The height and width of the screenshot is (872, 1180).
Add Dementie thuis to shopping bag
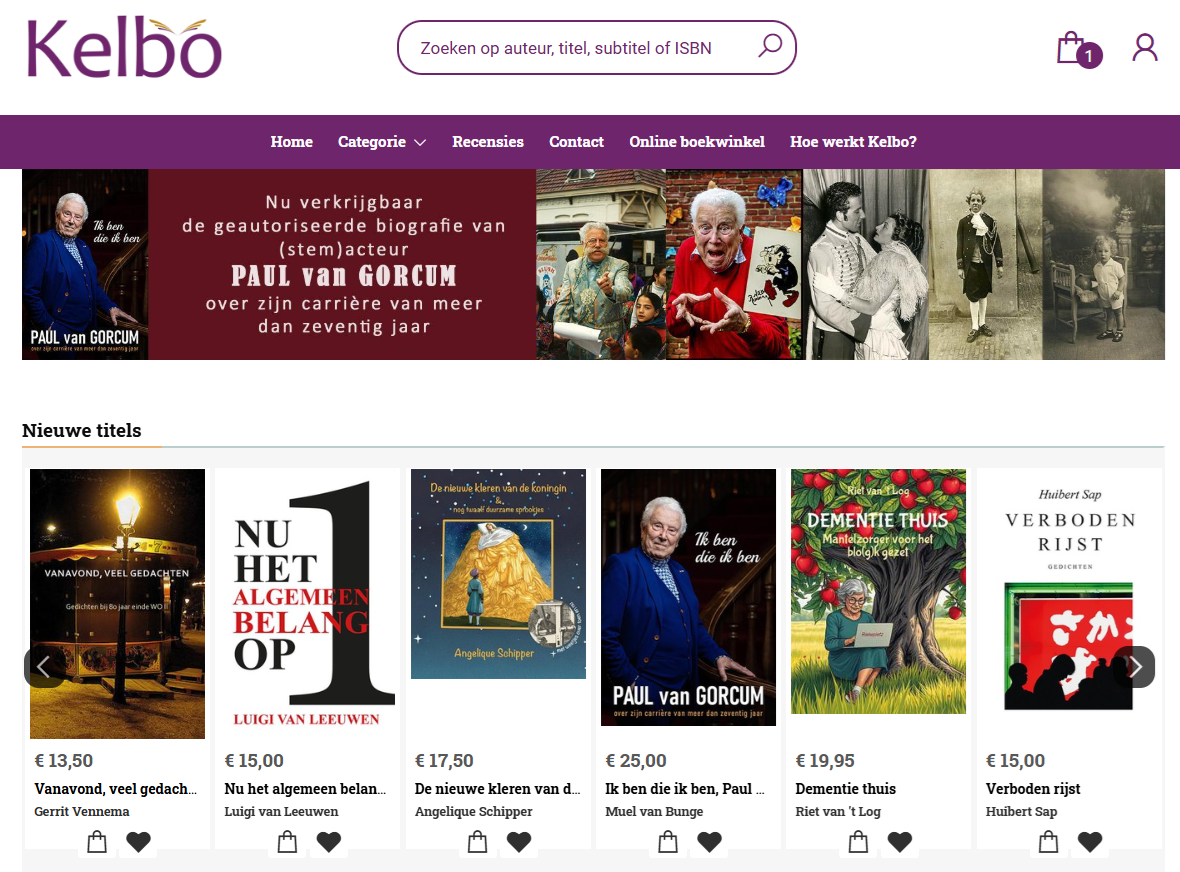[x=858, y=841]
